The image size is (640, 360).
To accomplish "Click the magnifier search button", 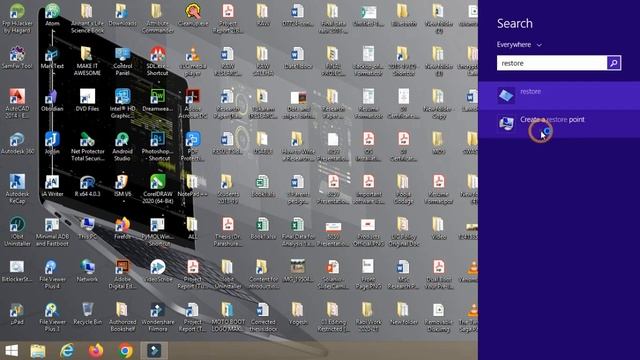I will [614, 63].
